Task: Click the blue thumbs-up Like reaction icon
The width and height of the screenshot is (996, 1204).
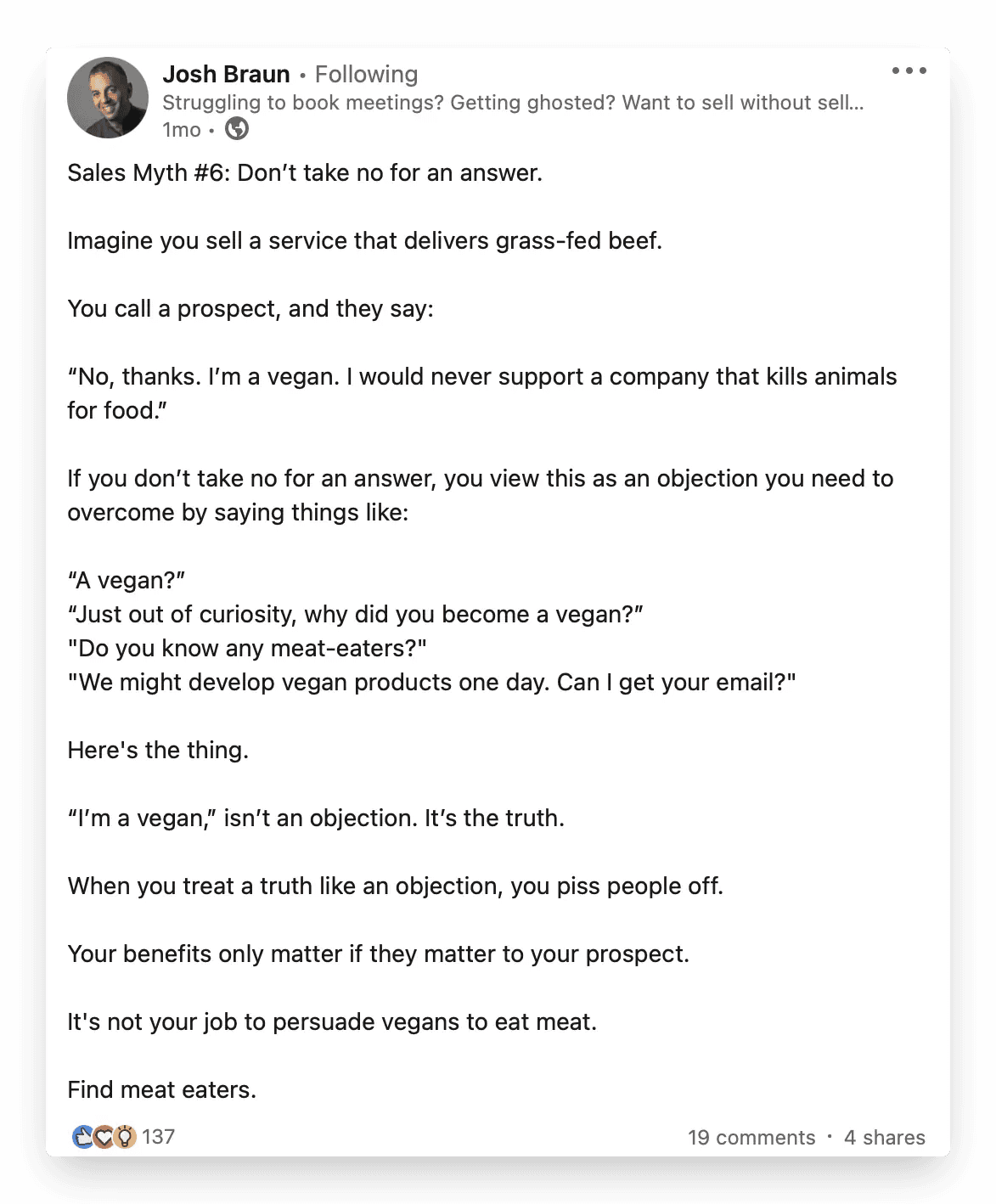Action: (x=83, y=1136)
